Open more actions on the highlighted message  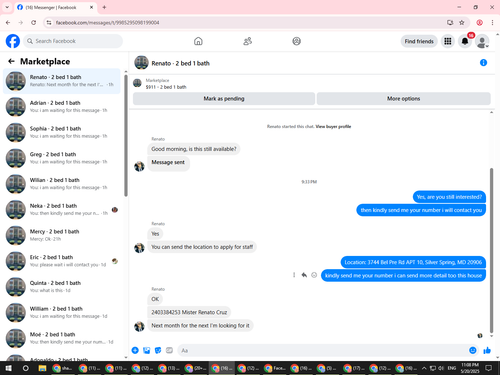(294, 275)
